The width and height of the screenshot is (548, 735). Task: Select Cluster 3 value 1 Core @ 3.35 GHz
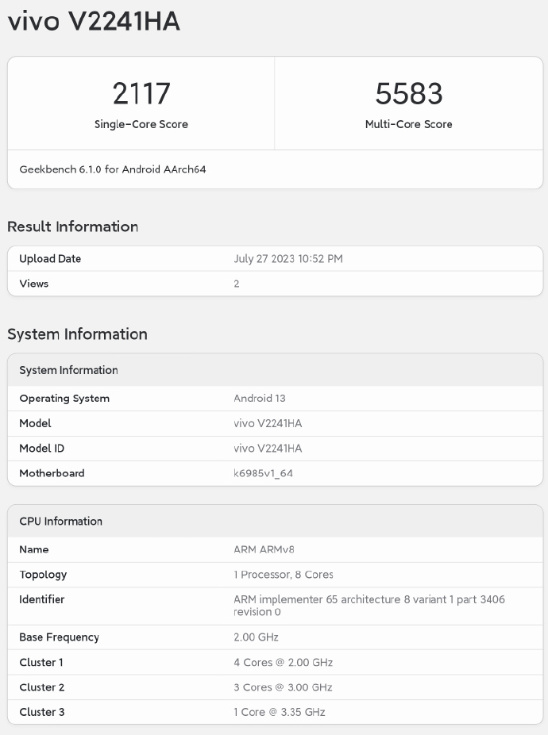279,712
